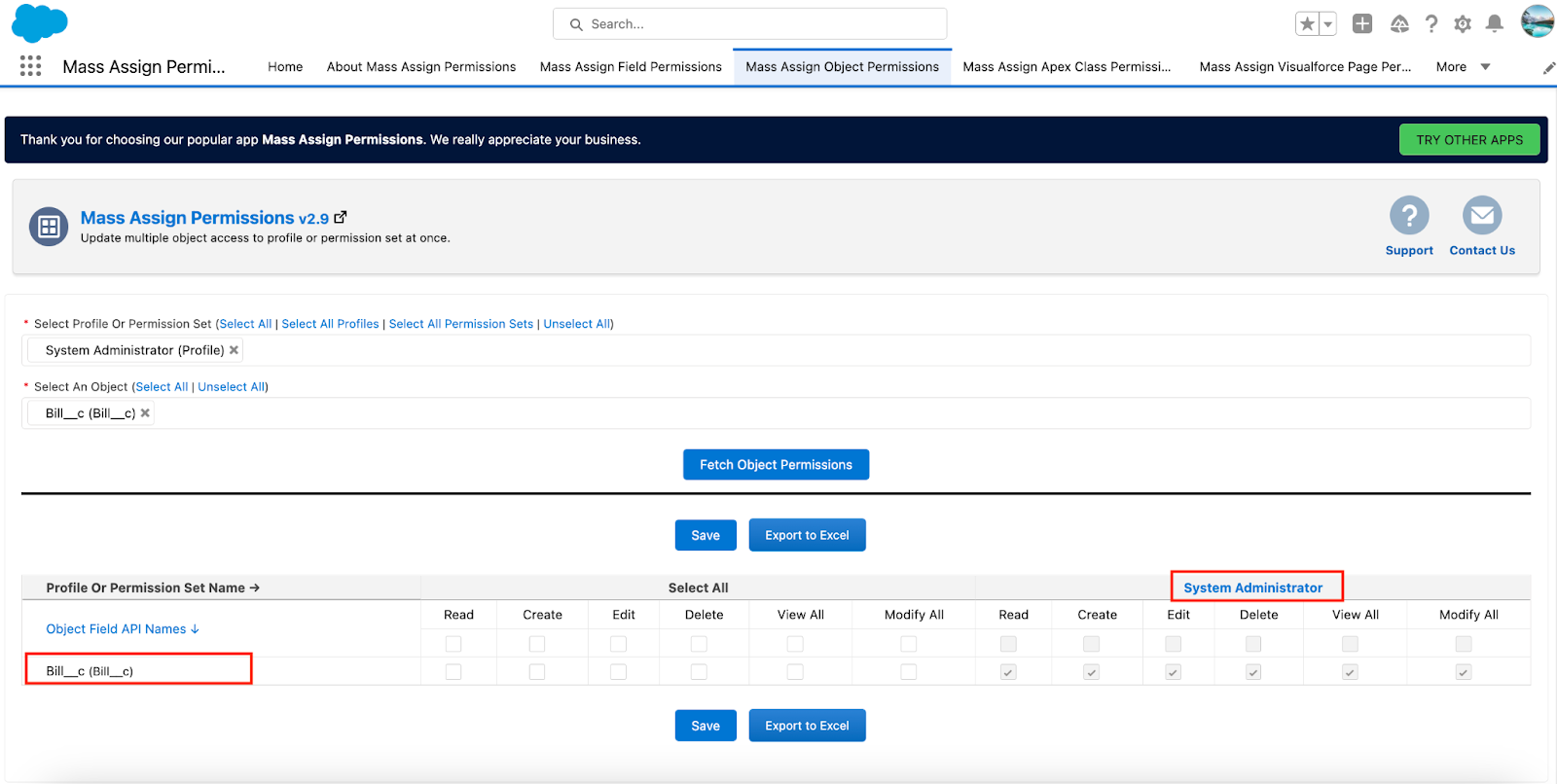Toggle Select All Modify All header checkbox

(x=909, y=644)
